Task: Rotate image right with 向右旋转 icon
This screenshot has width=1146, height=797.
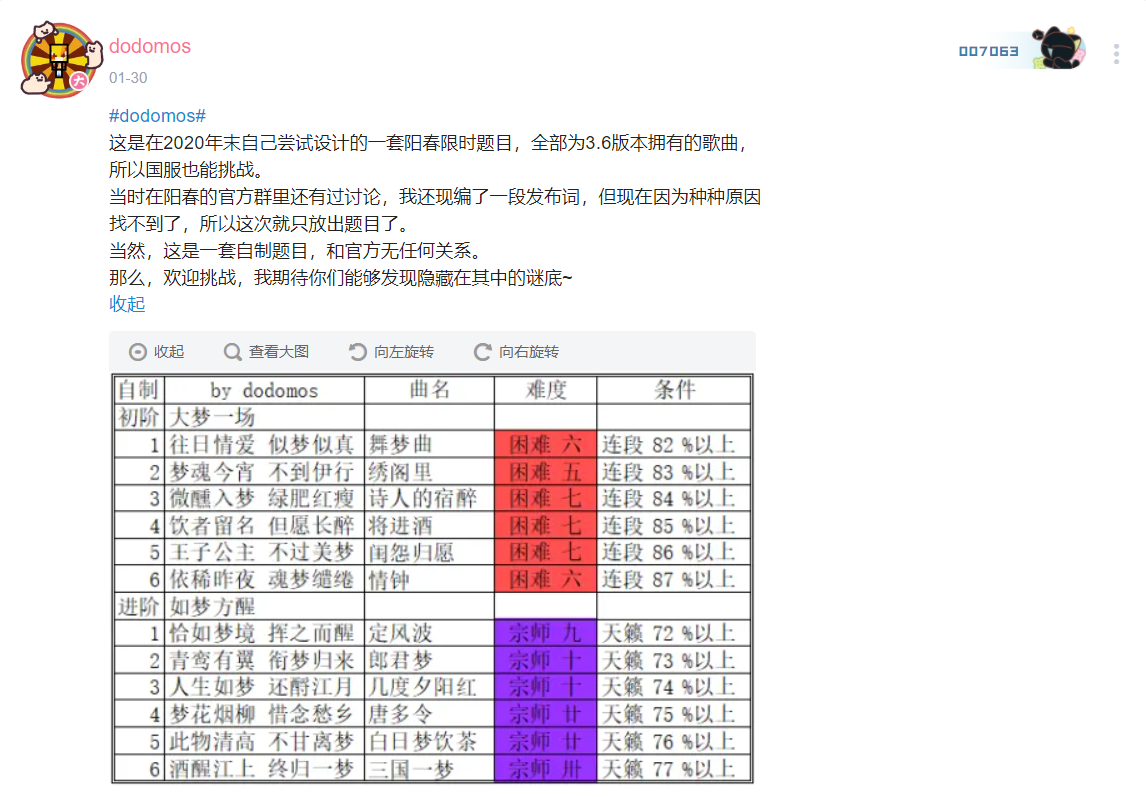Action: [482, 352]
